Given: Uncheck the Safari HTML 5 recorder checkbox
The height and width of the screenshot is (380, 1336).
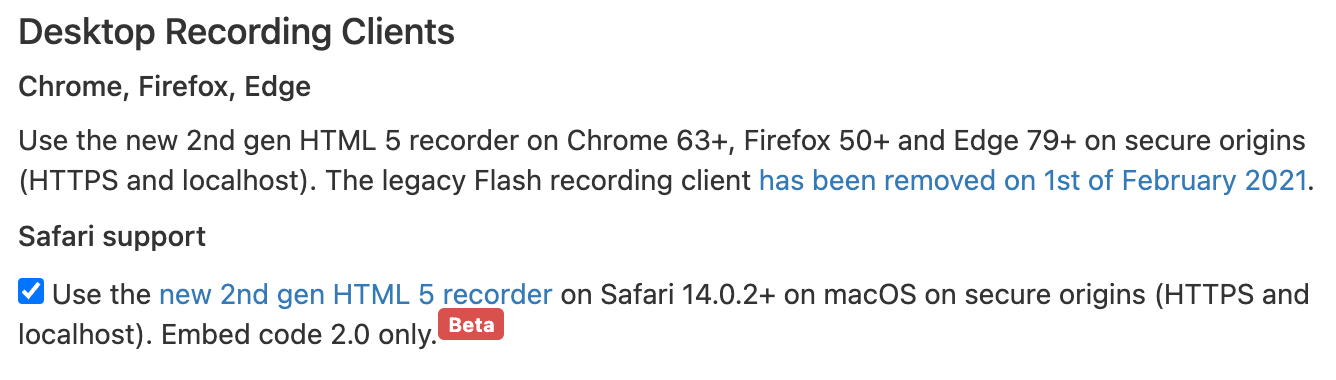Looking at the screenshot, I should click(31, 293).
